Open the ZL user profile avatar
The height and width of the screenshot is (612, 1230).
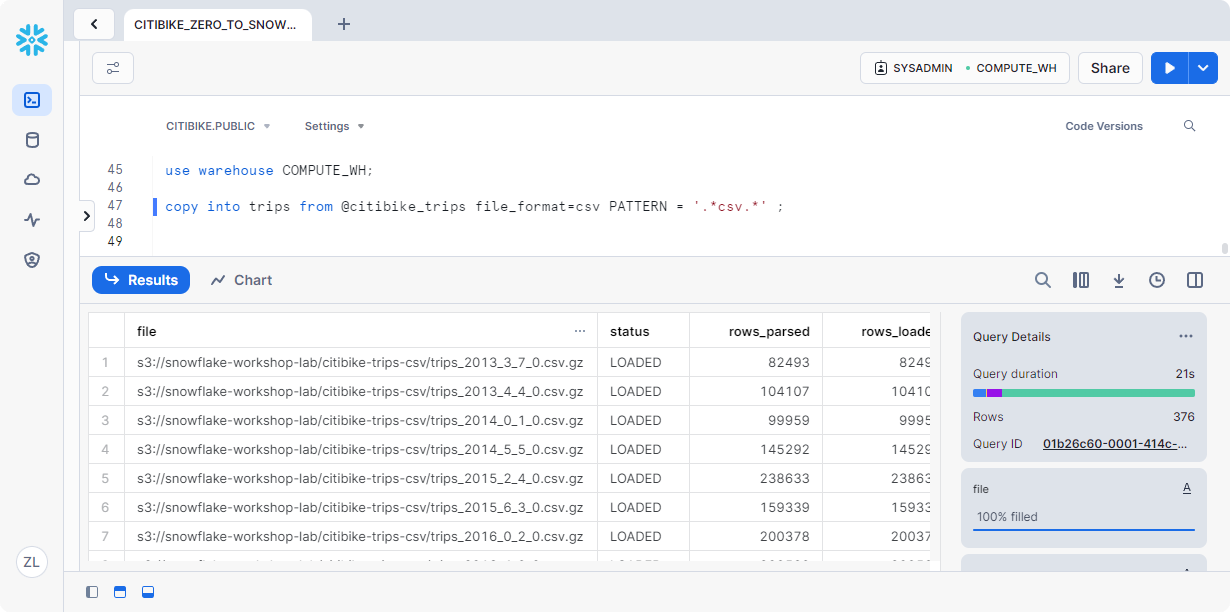pyautogui.click(x=32, y=562)
